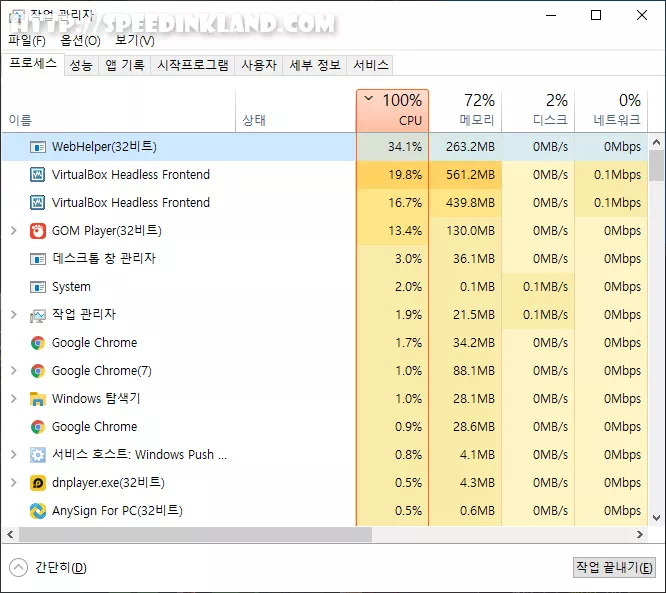Click the second VirtualBox Headless Frontend icon (439.8MB)
The width and height of the screenshot is (666, 593).
point(38,203)
